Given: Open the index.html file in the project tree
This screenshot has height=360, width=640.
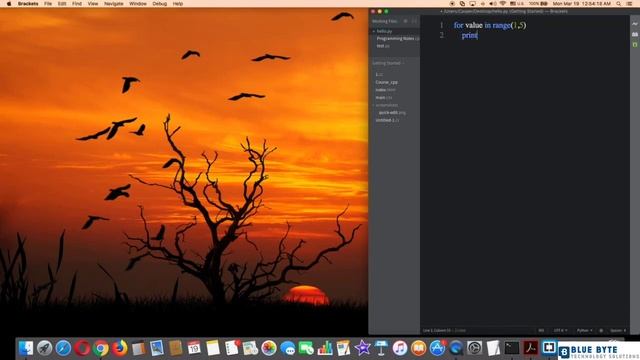Looking at the screenshot, I should coord(385,89).
